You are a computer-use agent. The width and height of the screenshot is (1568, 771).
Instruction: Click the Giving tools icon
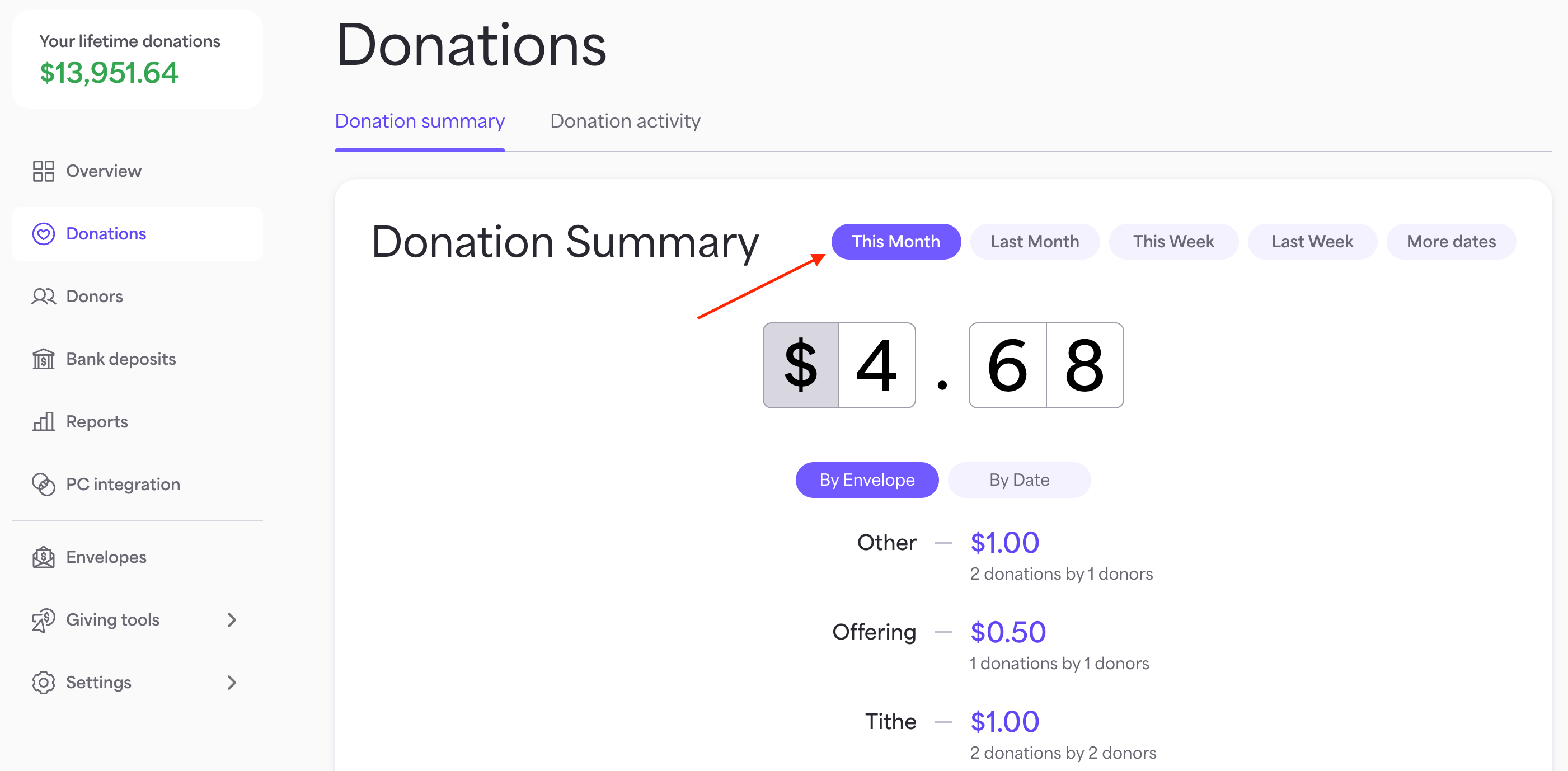(x=43, y=619)
